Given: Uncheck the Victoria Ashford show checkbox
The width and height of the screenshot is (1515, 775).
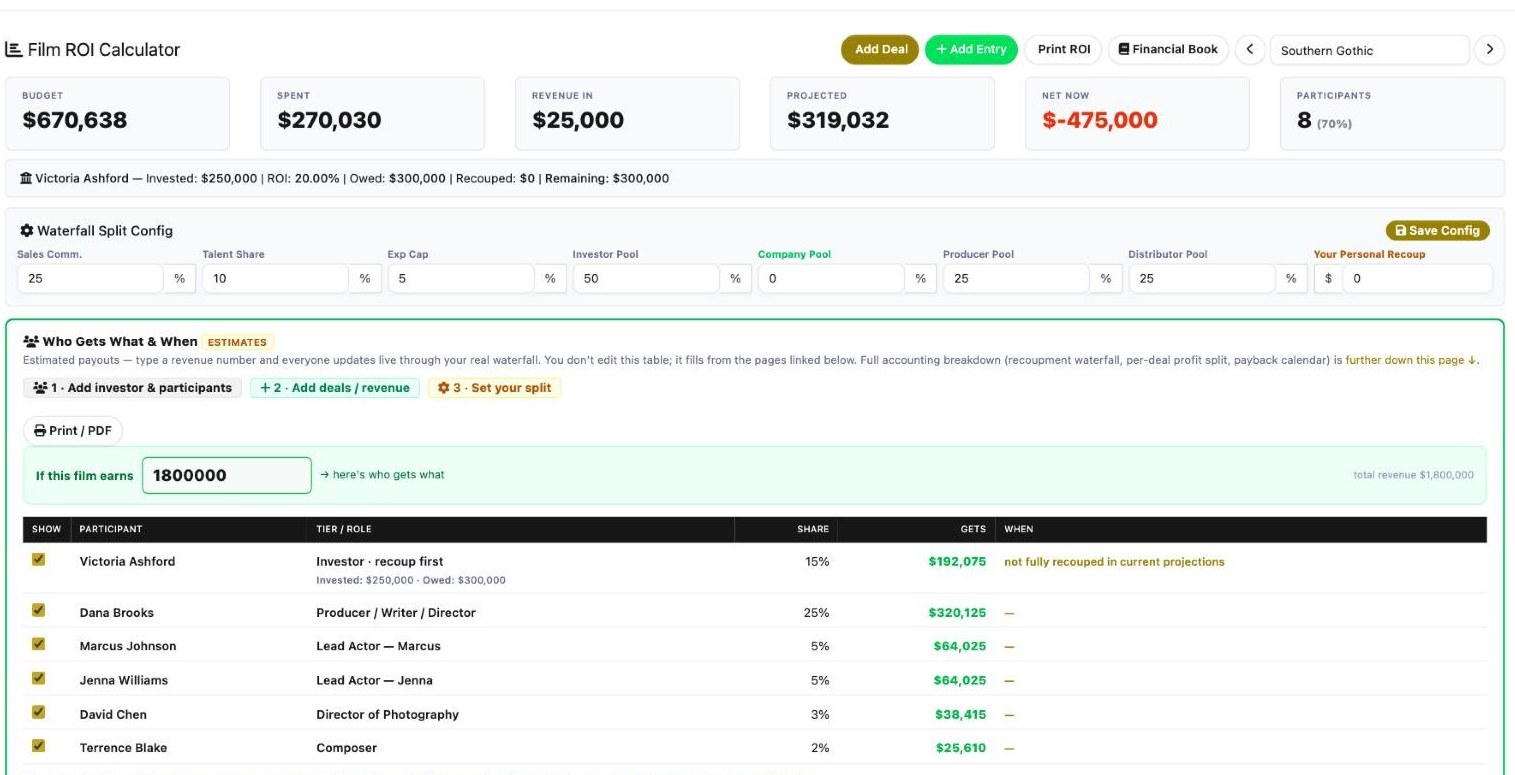Looking at the screenshot, I should pyautogui.click(x=39, y=560).
